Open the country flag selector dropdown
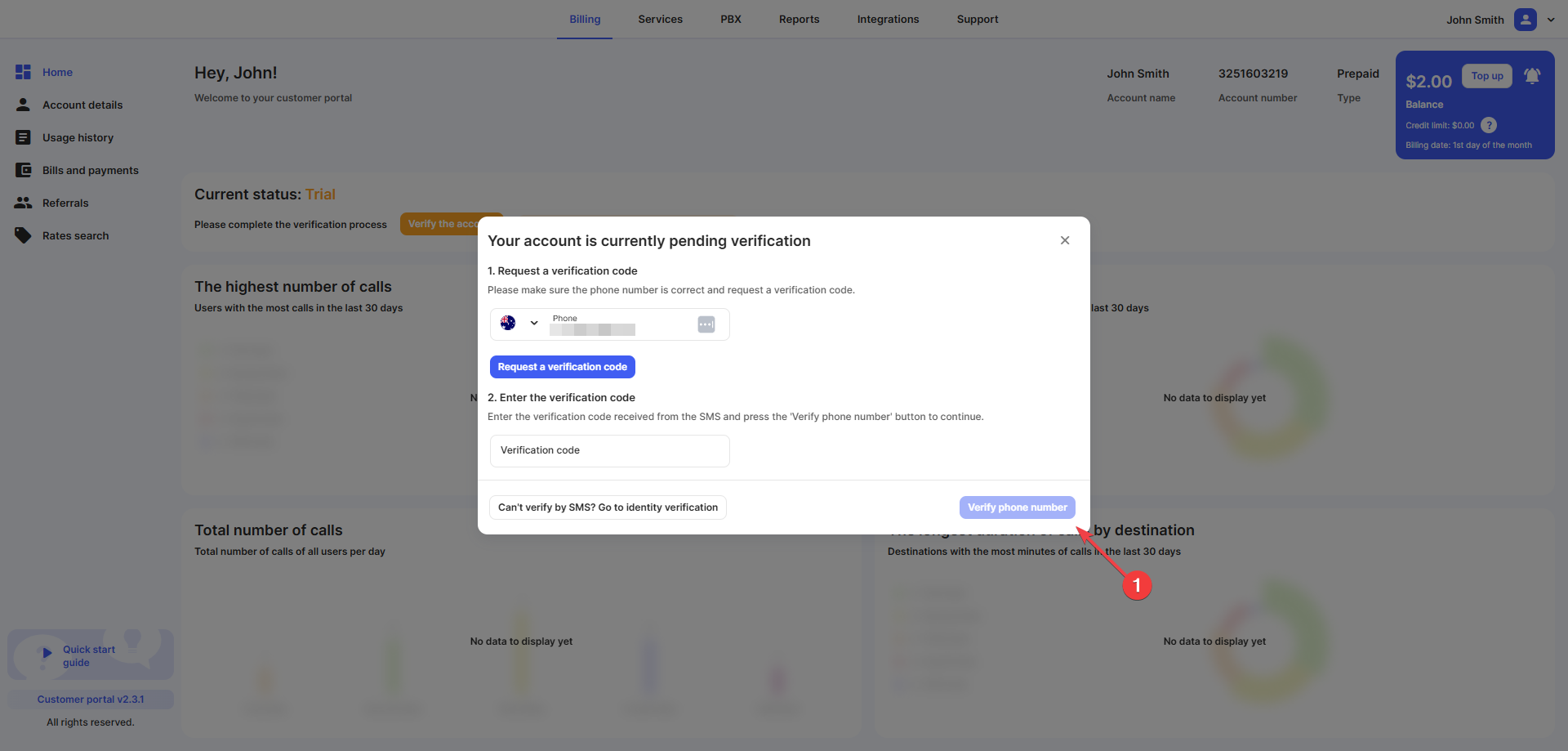1568x751 pixels. [519, 324]
